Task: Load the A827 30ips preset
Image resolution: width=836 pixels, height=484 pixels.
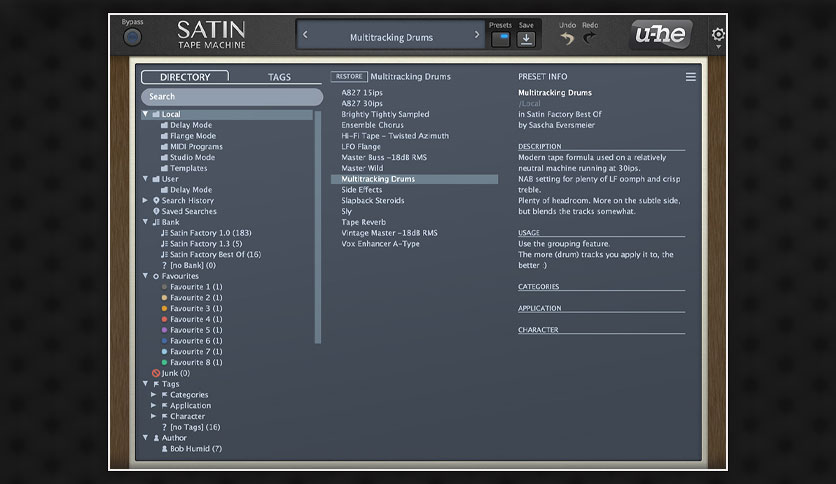Action: click(x=362, y=103)
